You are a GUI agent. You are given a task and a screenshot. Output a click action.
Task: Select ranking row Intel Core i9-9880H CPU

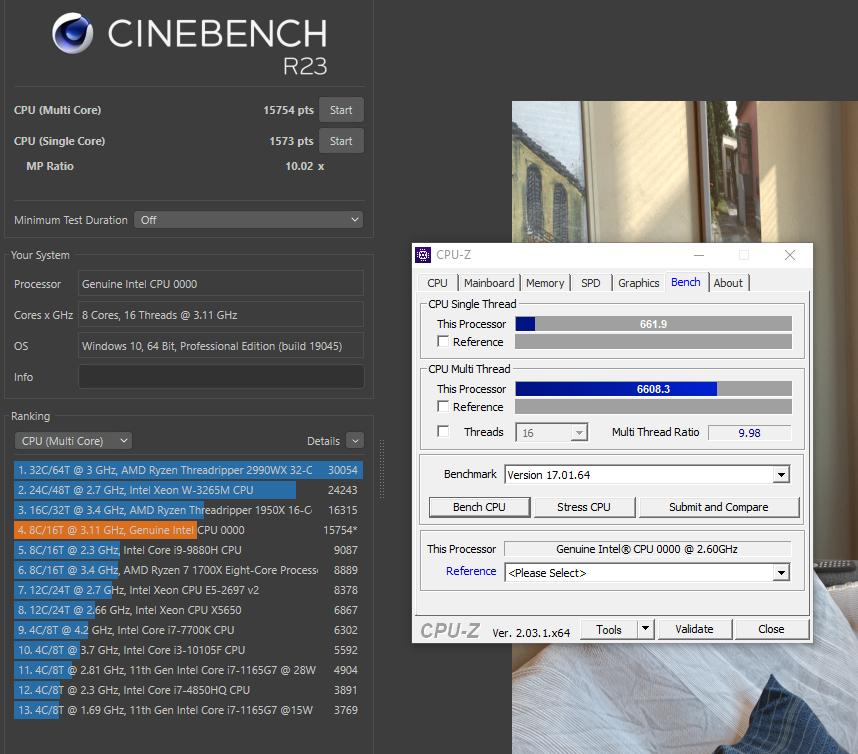click(x=188, y=550)
